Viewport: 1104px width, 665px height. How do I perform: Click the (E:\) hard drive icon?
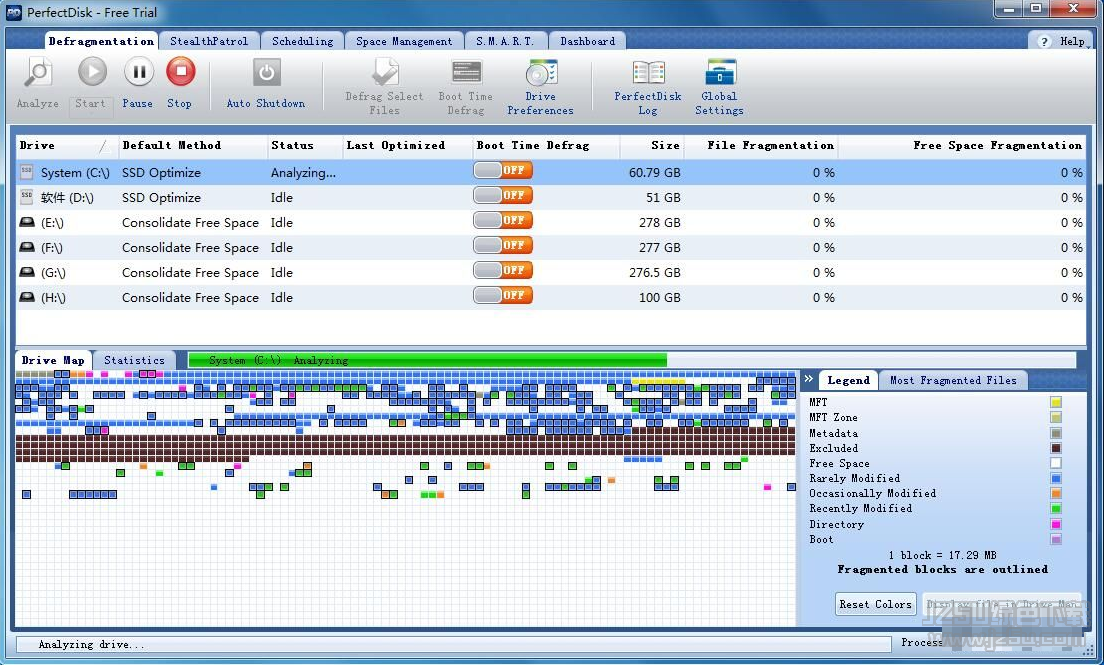tap(27, 222)
